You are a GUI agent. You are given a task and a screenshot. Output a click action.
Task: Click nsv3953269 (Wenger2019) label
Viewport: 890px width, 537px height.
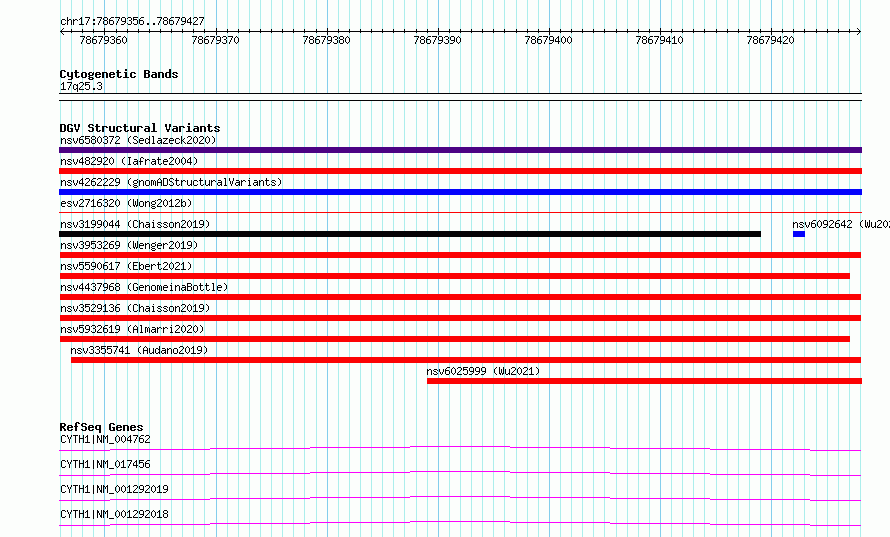pyautogui.click(x=129, y=245)
